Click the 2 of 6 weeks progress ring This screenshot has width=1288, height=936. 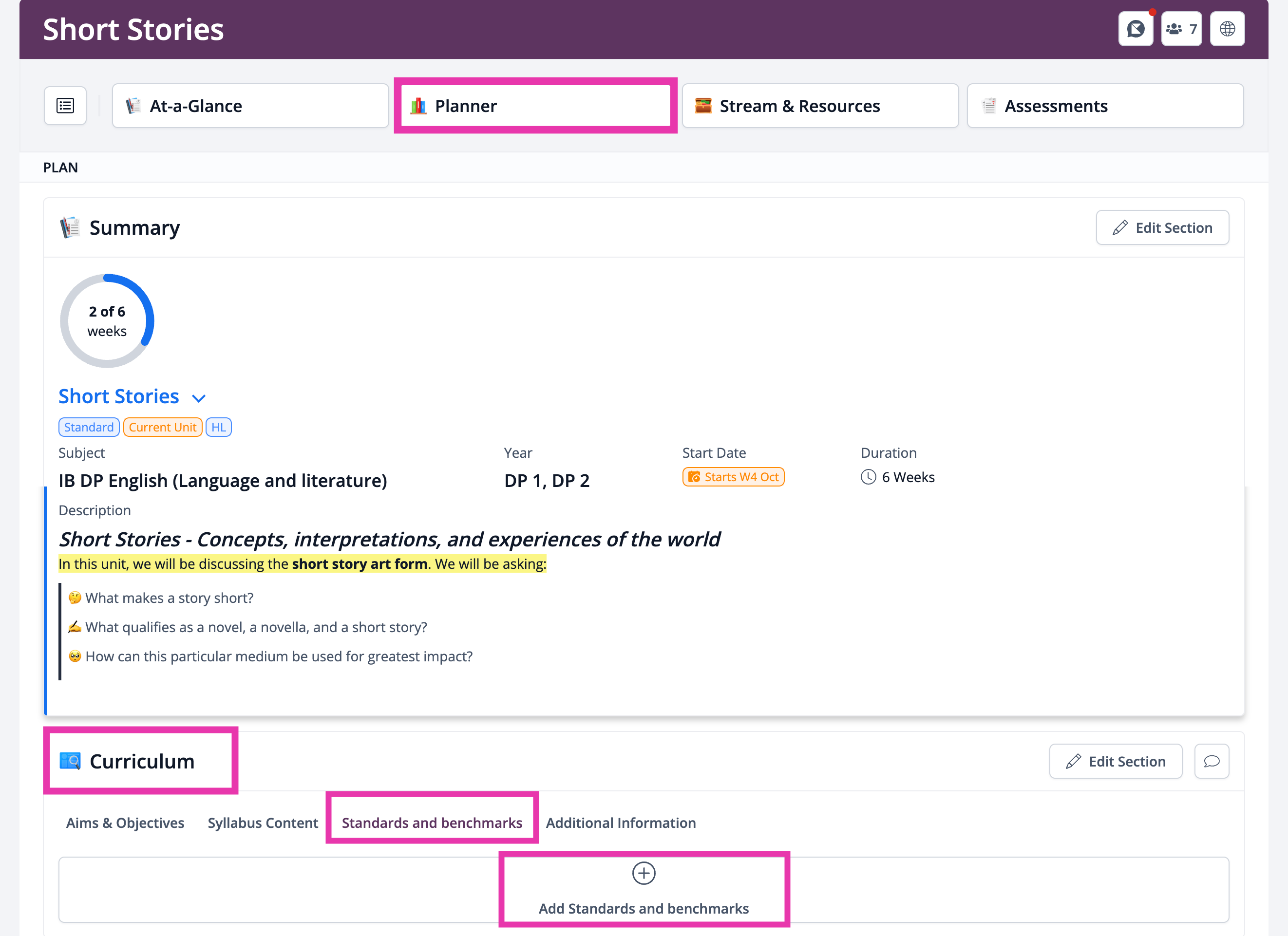[107, 321]
